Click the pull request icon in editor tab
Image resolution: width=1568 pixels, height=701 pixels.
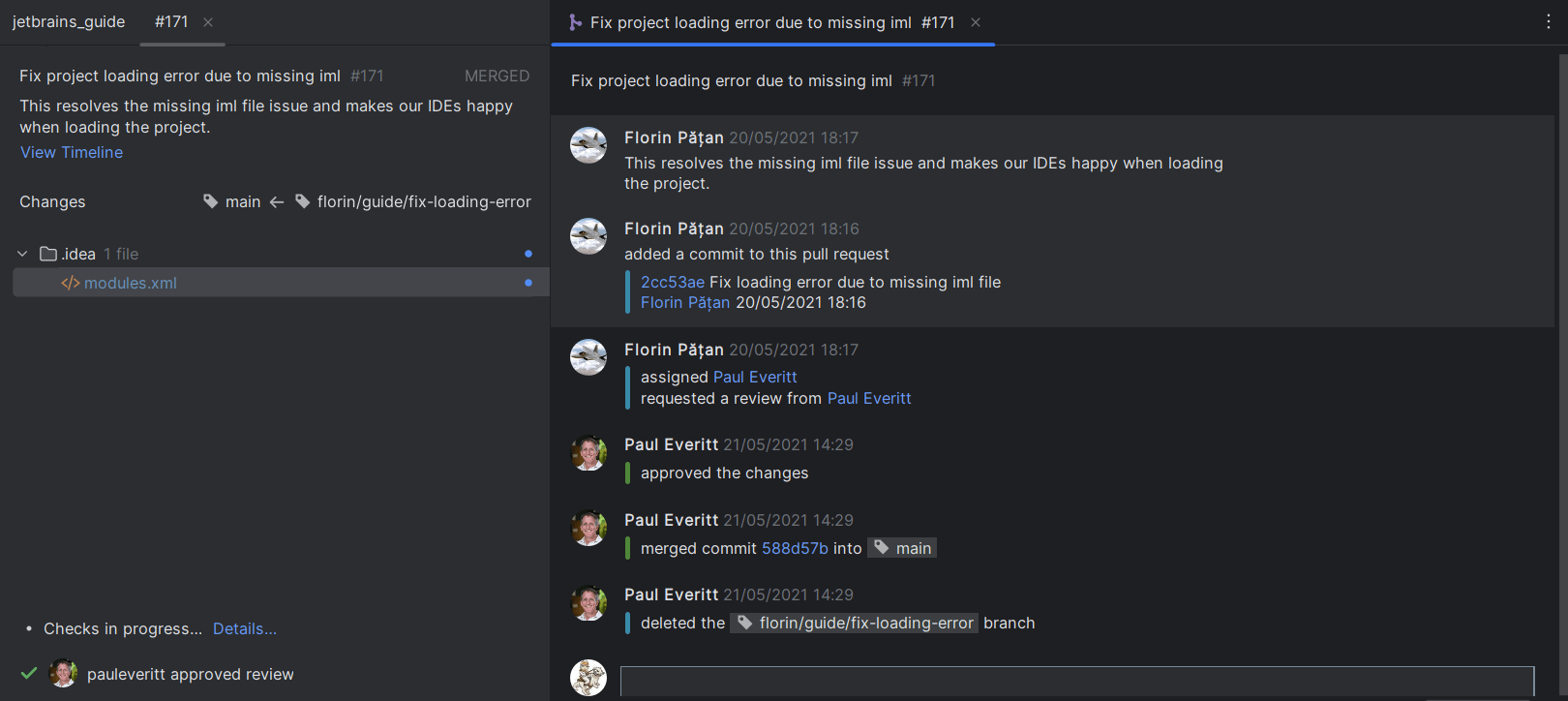point(575,22)
